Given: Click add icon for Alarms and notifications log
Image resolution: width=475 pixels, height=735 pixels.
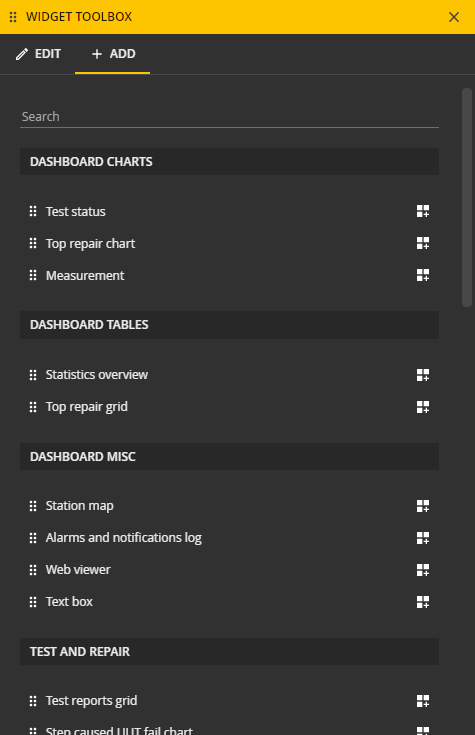Looking at the screenshot, I should [422, 538].
